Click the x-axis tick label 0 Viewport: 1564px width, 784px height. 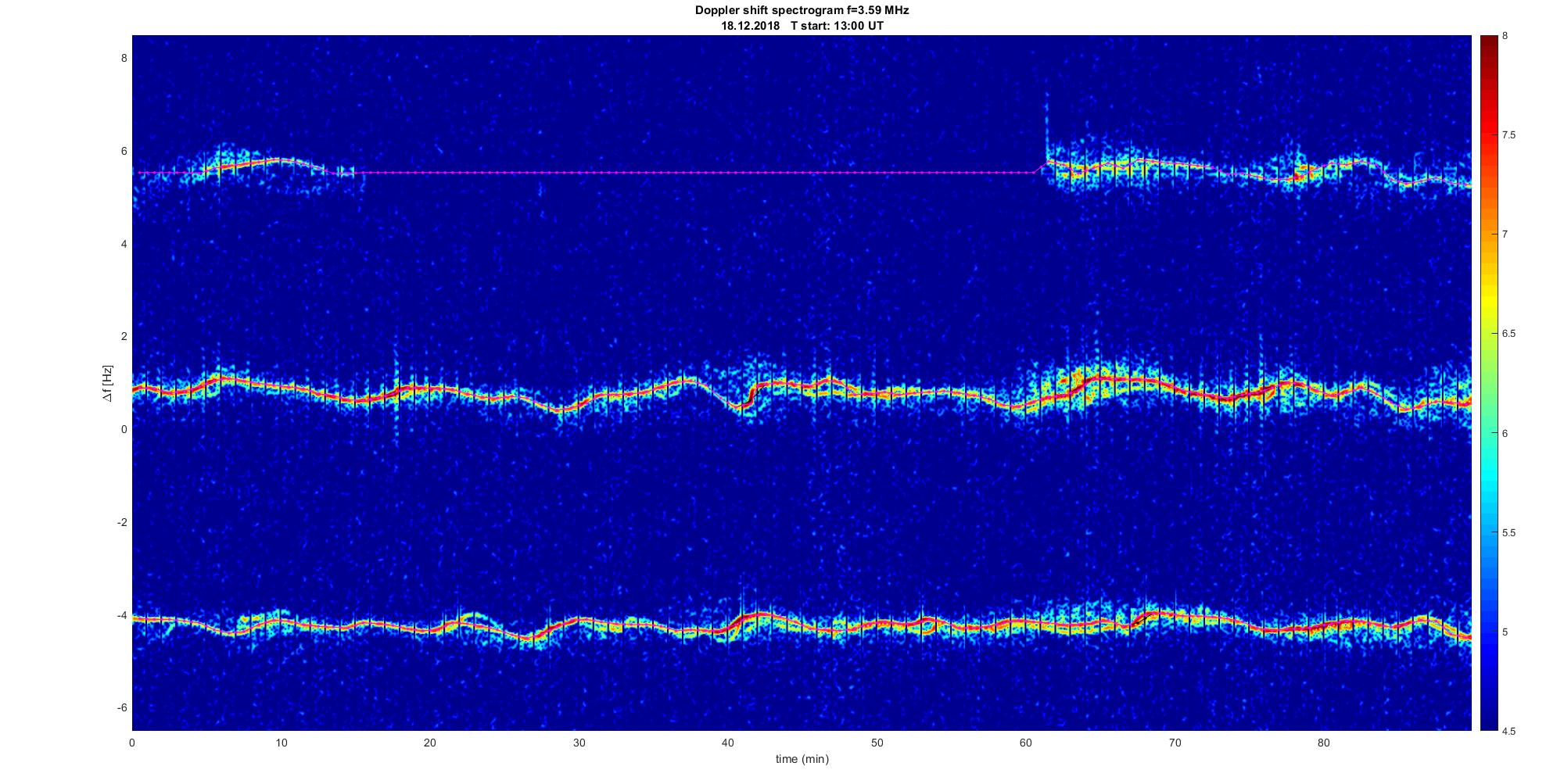(132, 743)
